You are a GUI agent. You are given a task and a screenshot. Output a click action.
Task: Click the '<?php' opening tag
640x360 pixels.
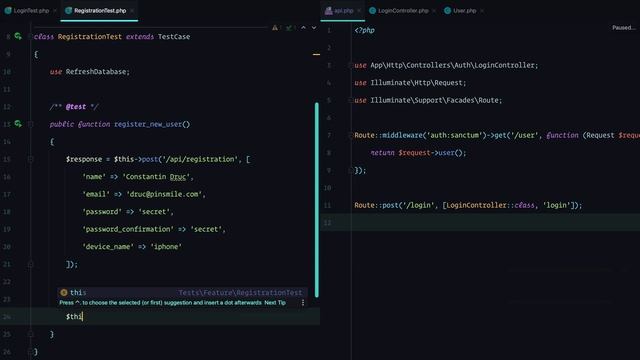point(364,30)
